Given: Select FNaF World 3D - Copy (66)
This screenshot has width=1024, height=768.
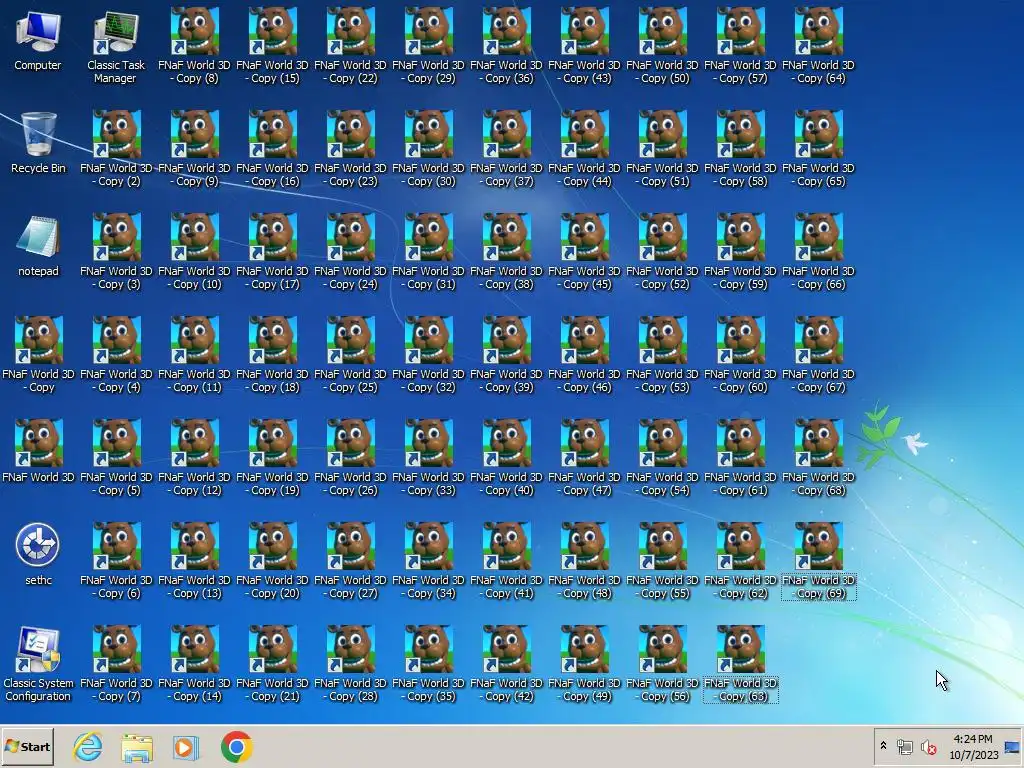Looking at the screenshot, I should coord(818,251).
